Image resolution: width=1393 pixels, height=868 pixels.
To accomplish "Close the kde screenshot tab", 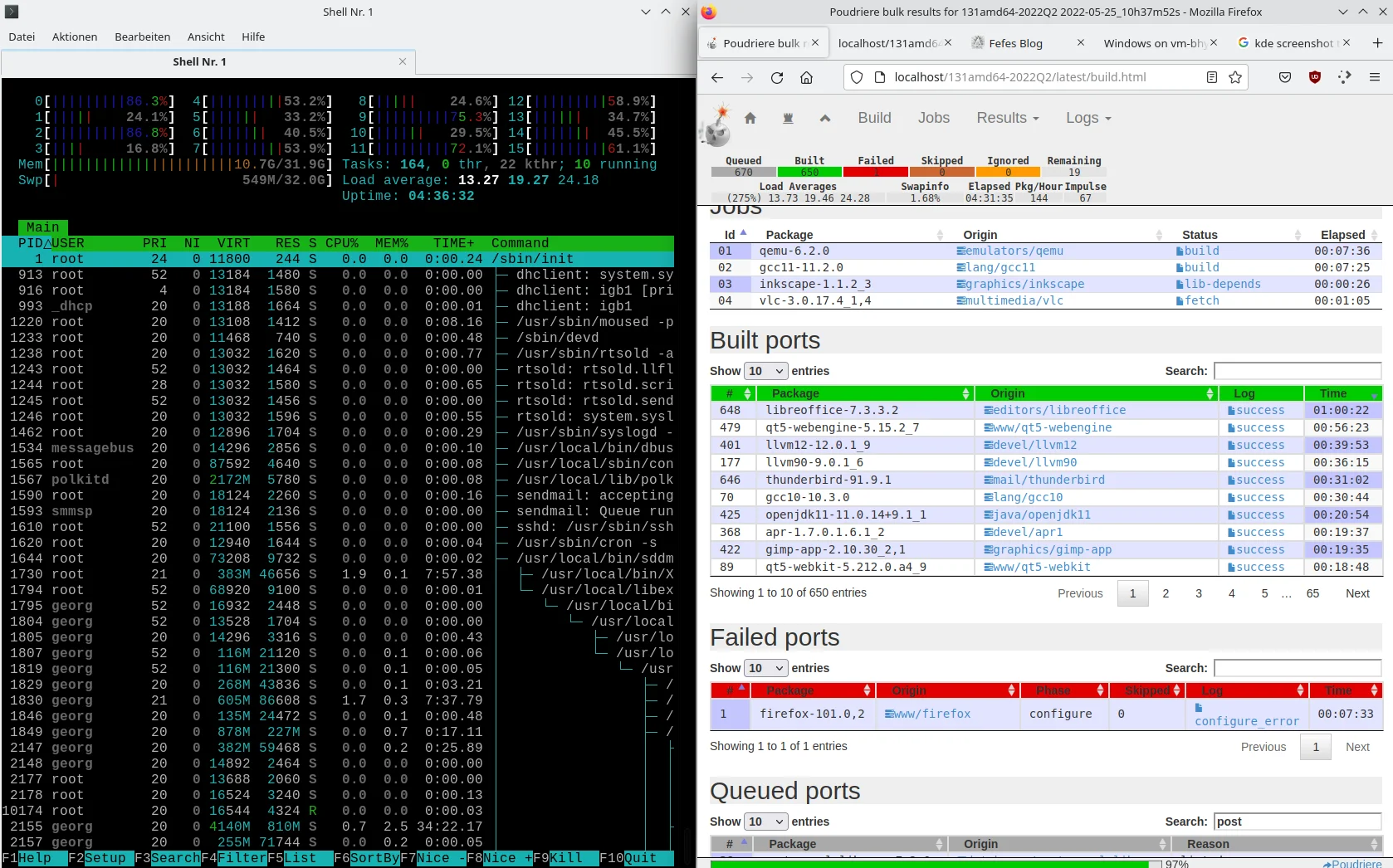I will pos(1347,42).
